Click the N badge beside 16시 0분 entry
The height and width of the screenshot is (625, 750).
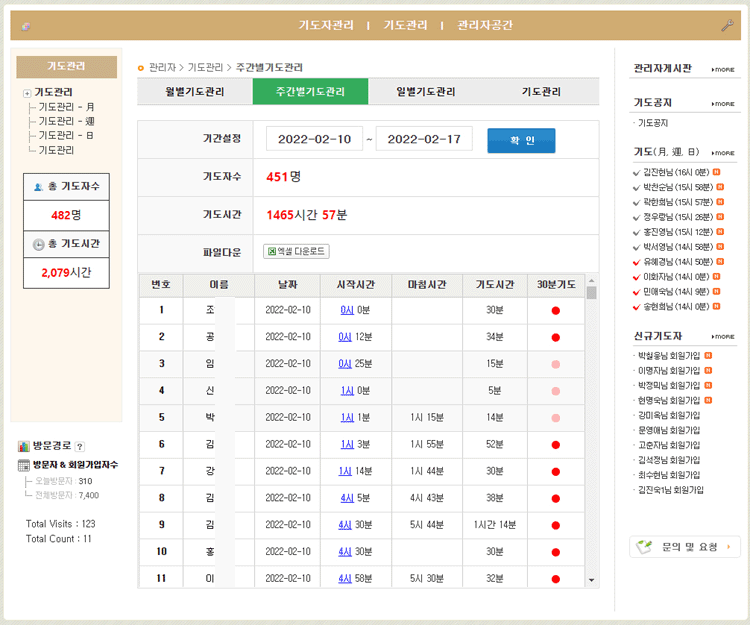click(x=717, y=172)
